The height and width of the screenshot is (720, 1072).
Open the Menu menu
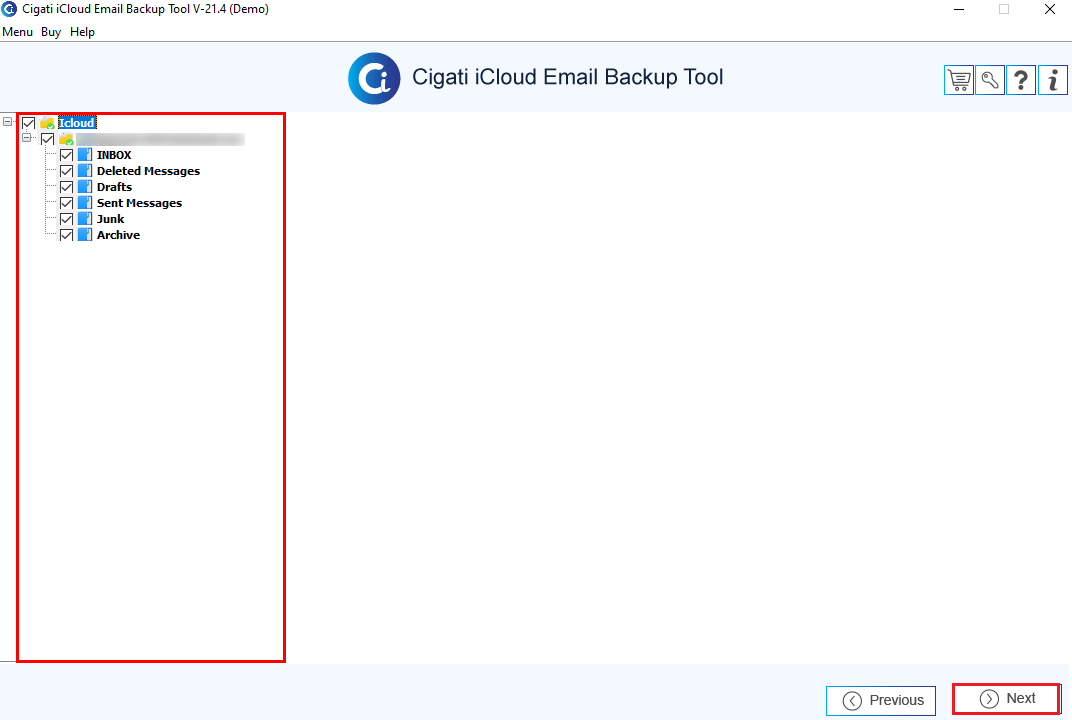[18, 32]
